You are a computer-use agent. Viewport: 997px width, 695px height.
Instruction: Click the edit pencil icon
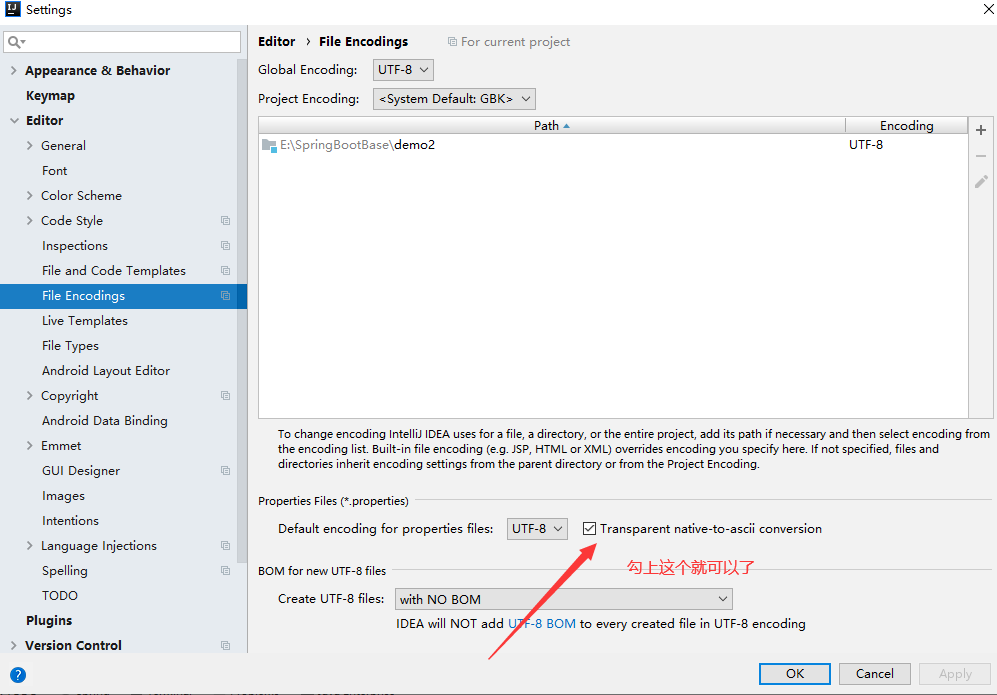pyautogui.click(x=981, y=182)
